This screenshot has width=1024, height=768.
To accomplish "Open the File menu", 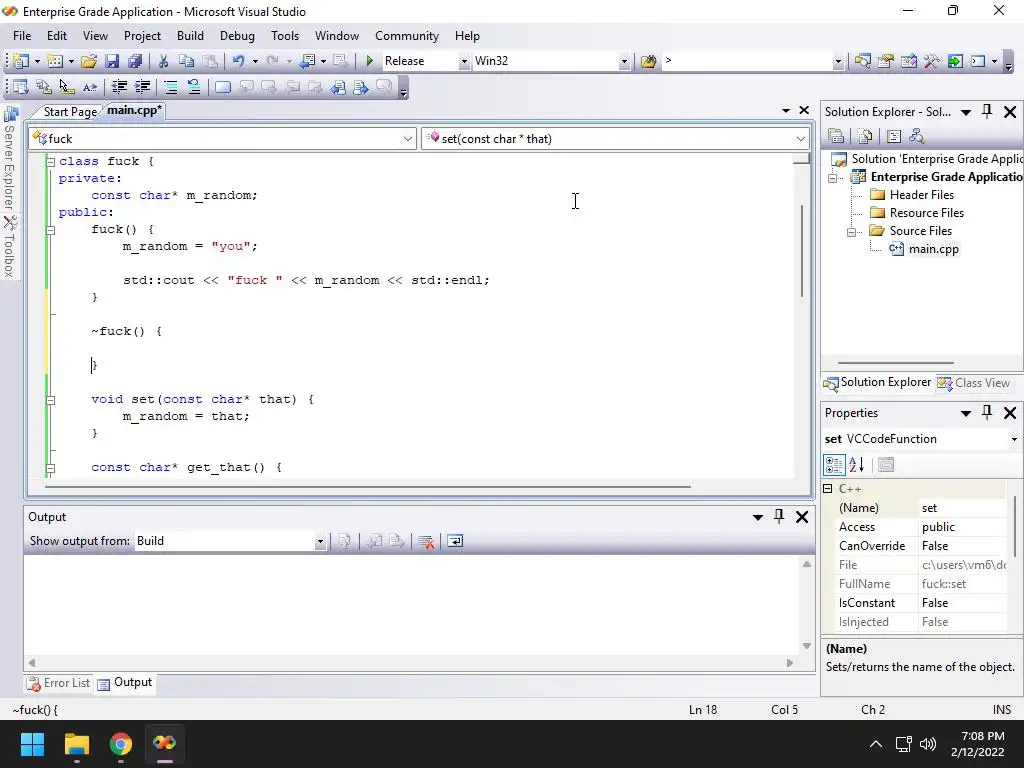I will (x=22, y=36).
